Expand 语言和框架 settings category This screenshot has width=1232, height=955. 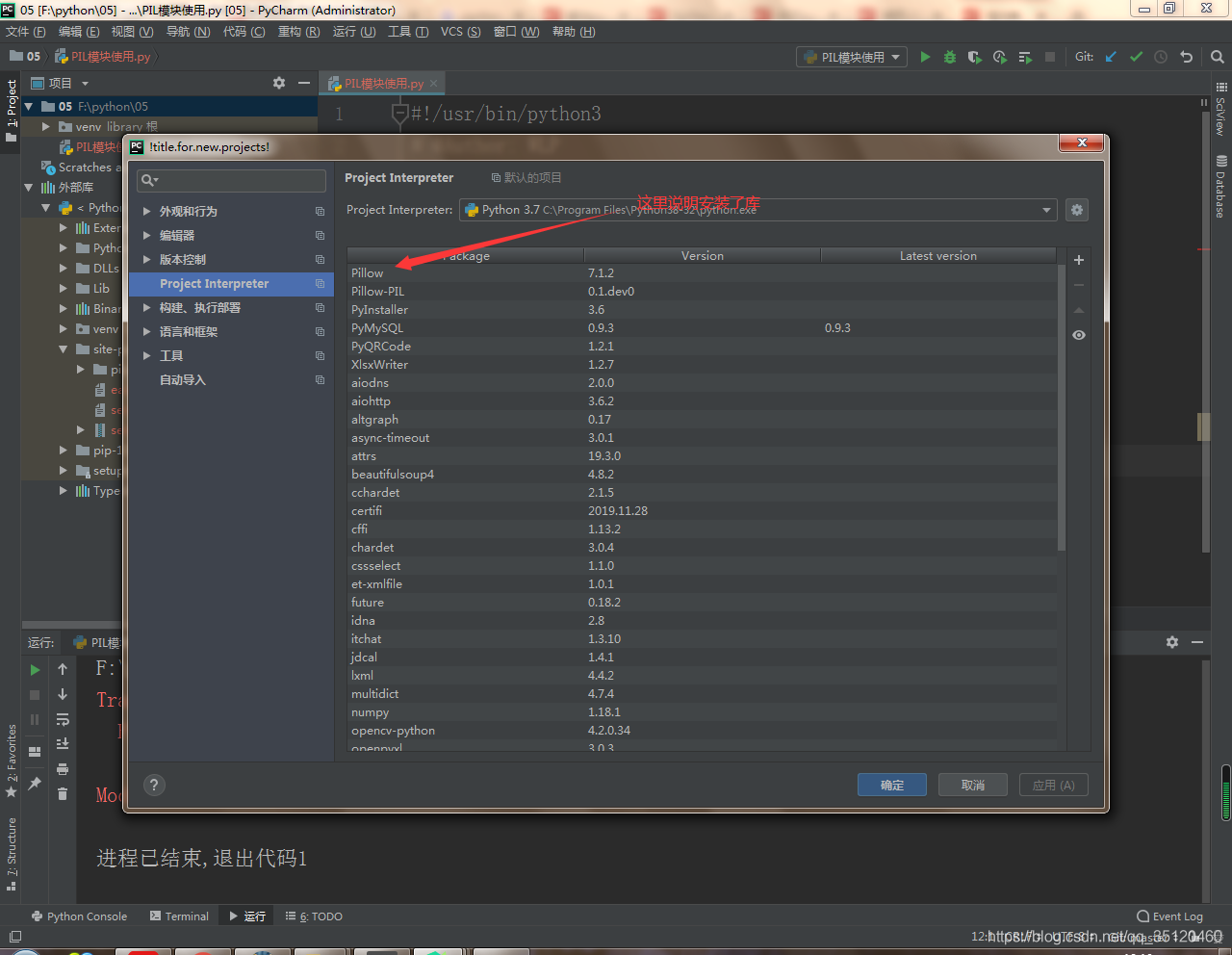pyautogui.click(x=147, y=331)
